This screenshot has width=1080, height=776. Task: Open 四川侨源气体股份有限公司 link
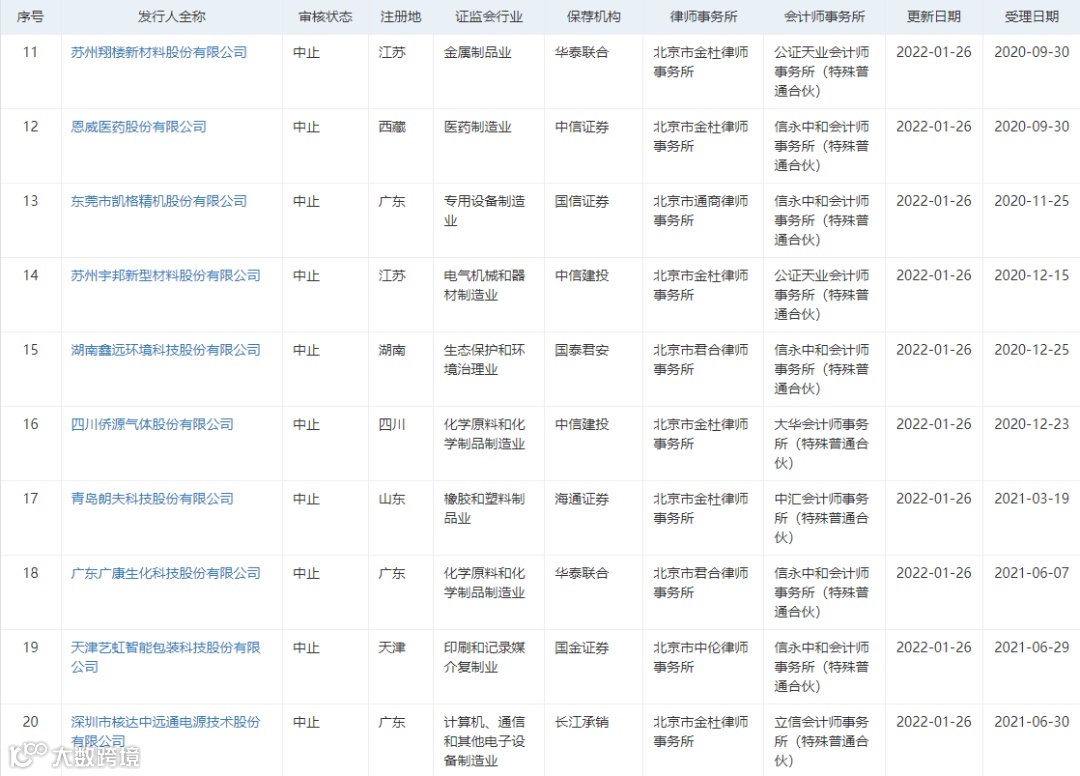pos(152,424)
